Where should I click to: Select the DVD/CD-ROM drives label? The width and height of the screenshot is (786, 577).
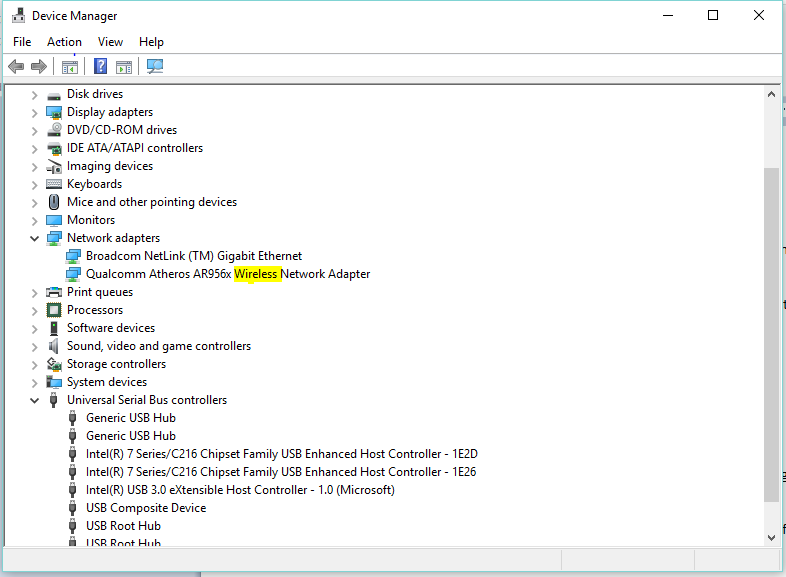[122, 130]
